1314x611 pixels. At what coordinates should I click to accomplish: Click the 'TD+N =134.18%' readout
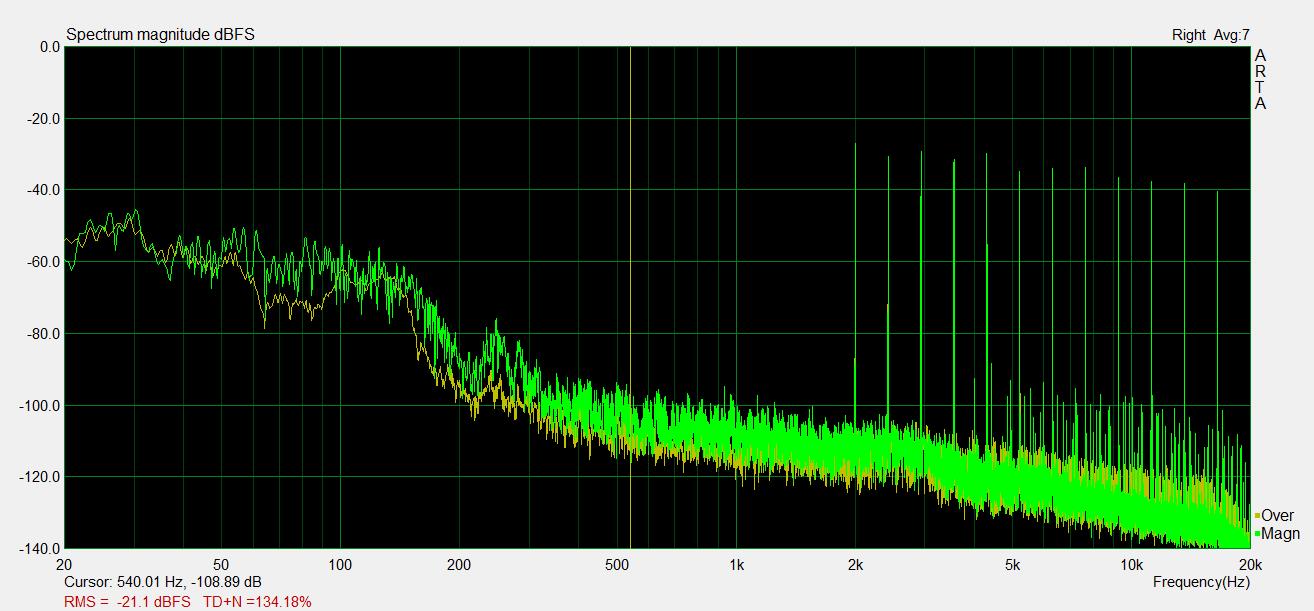258,601
